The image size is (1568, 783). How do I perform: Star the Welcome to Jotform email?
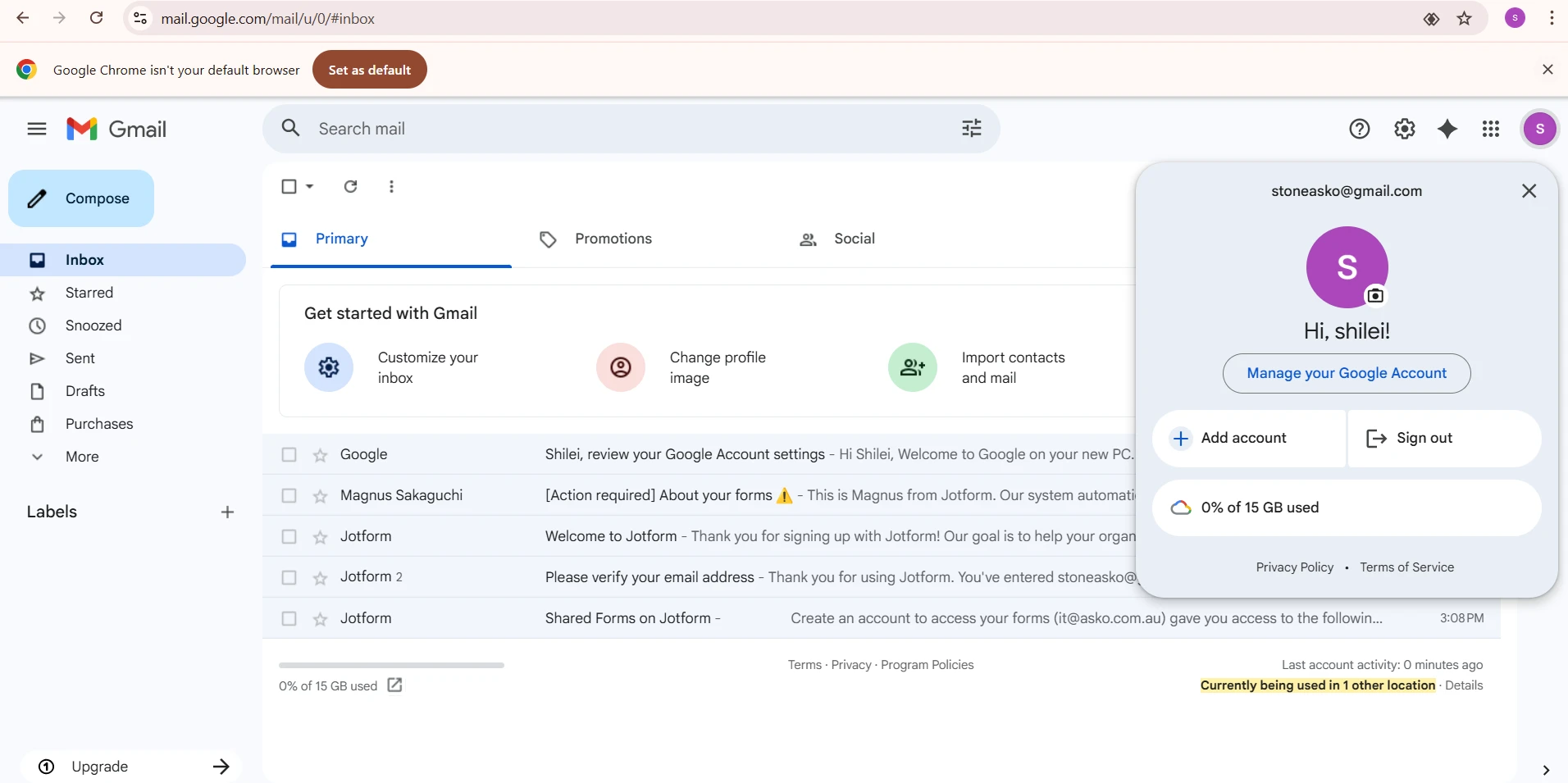coord(320,537)
